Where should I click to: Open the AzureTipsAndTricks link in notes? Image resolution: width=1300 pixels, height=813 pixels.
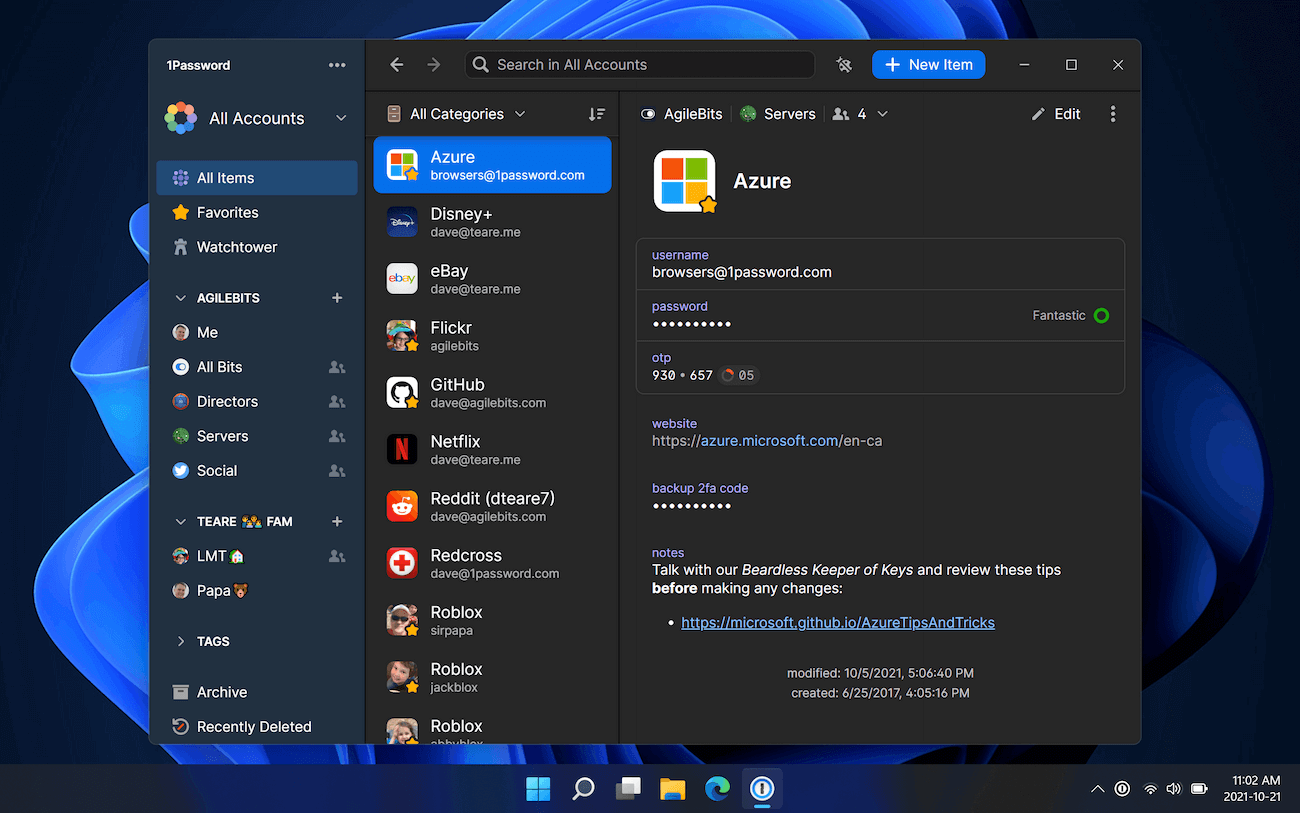837,622
